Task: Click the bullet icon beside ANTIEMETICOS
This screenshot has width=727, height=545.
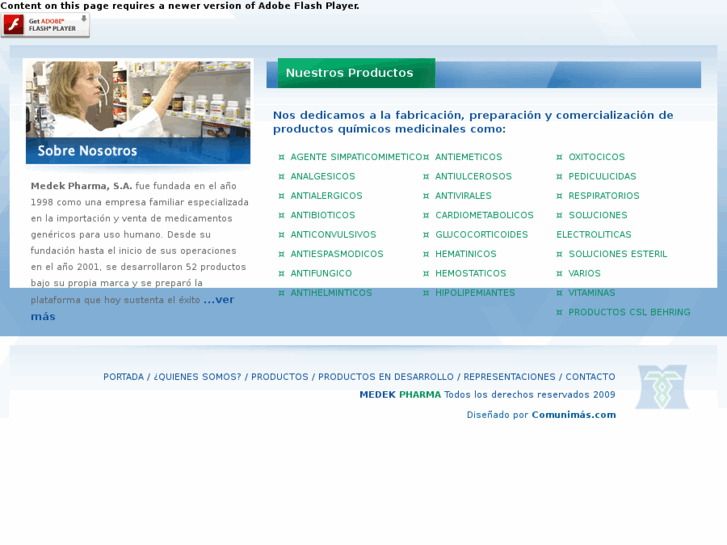Action: point(426,157)
